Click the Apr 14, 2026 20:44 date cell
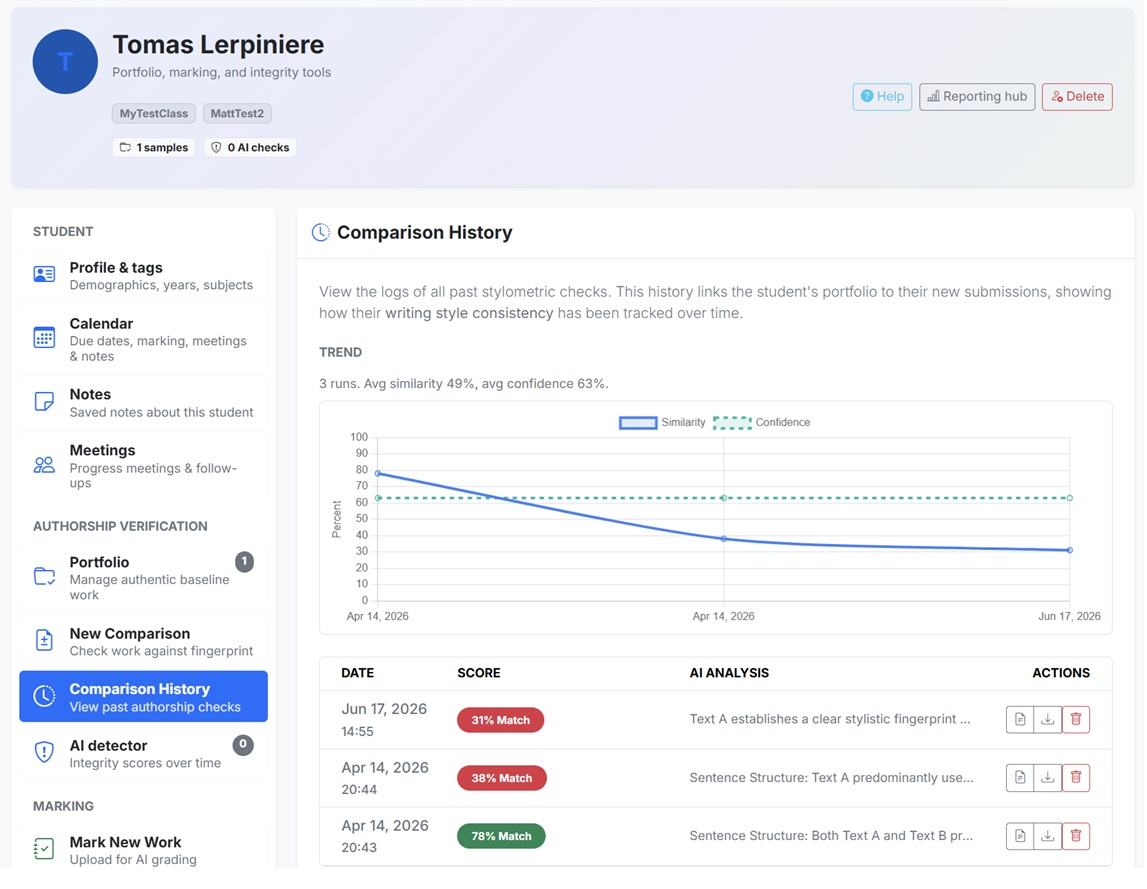The height and width of the screenshot is (889, 1147). (x=385, y=778)
